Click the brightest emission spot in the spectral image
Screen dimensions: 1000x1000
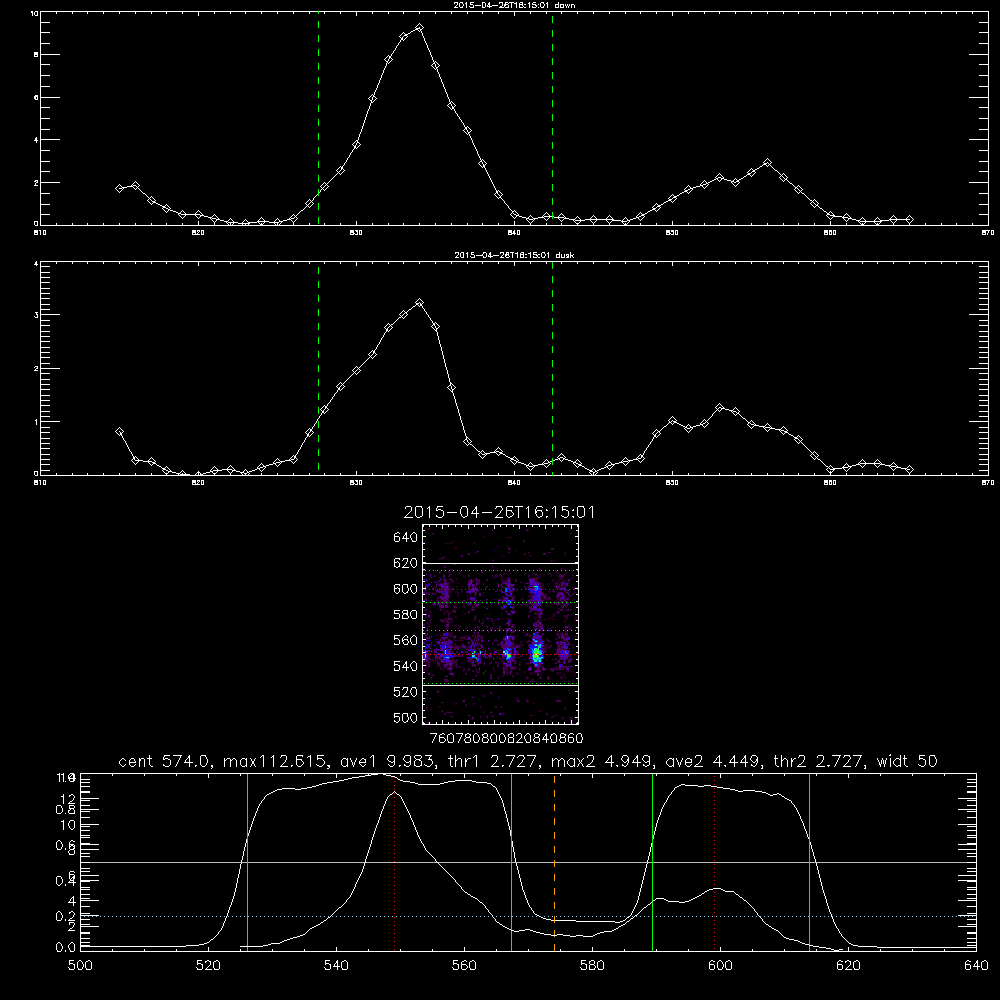click(537, 654)
